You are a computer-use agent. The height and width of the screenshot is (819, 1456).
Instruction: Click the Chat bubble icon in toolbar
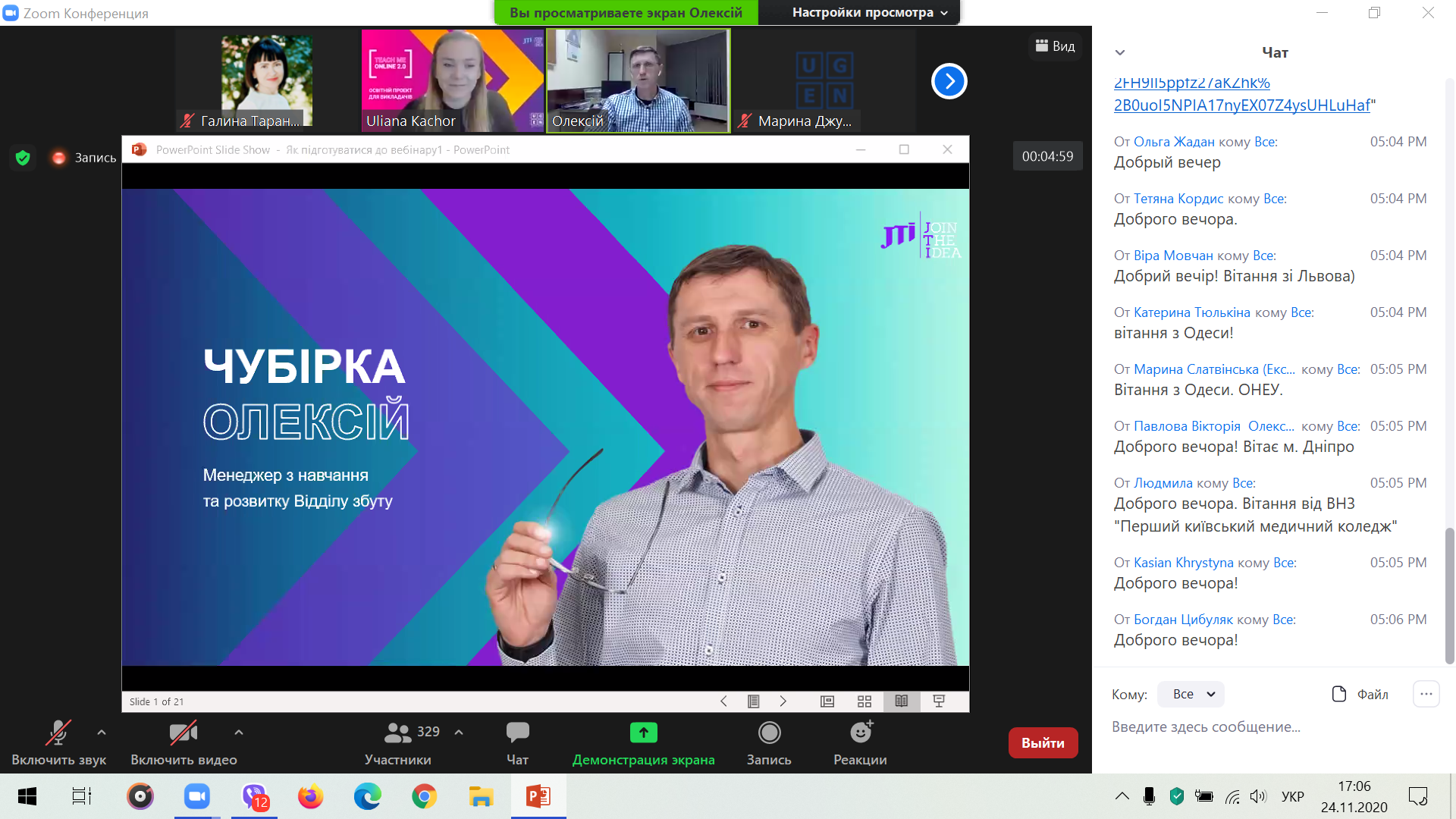[517, 733]
